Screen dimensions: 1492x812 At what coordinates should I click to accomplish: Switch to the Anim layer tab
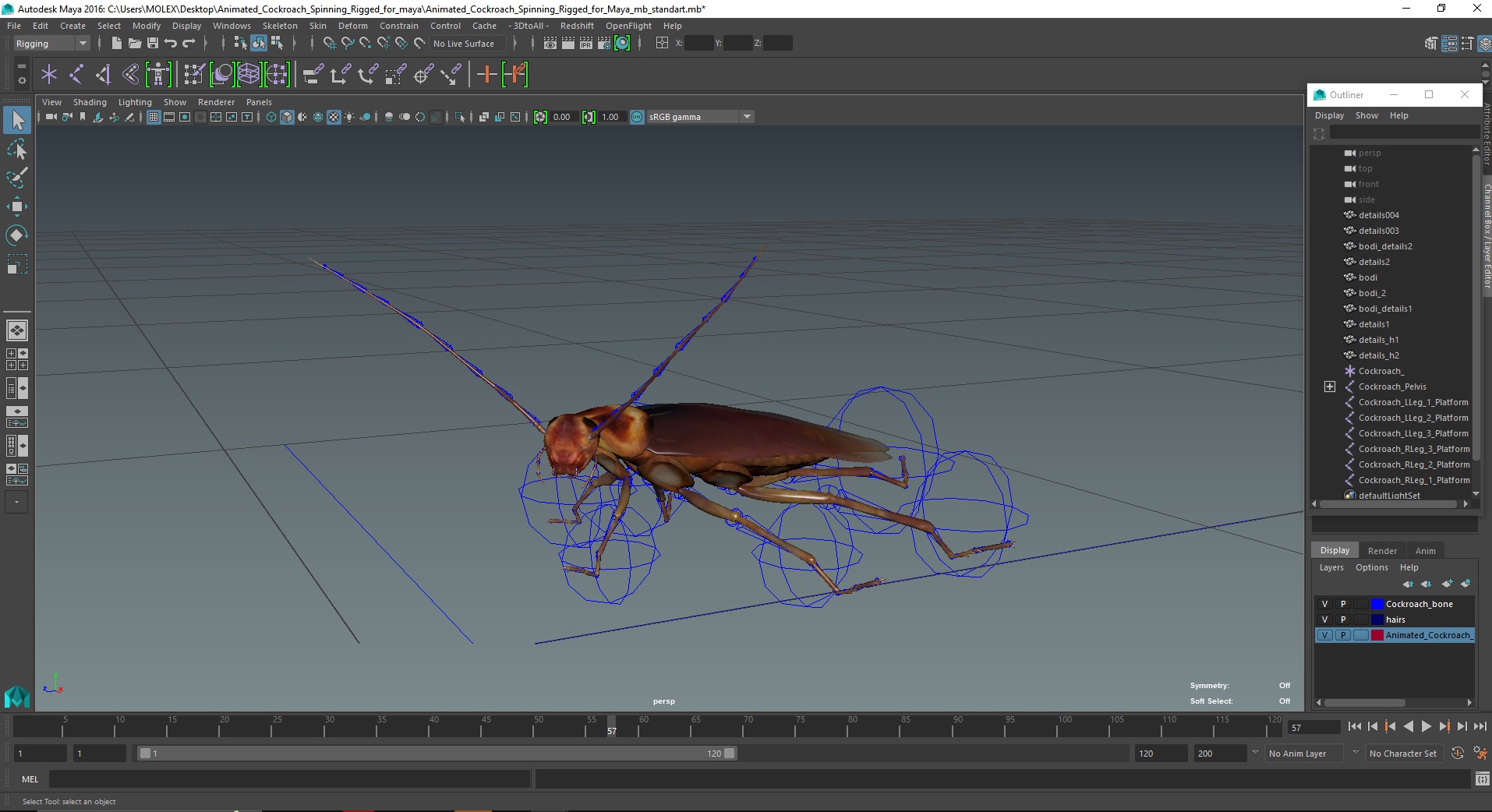[1425, 551]
